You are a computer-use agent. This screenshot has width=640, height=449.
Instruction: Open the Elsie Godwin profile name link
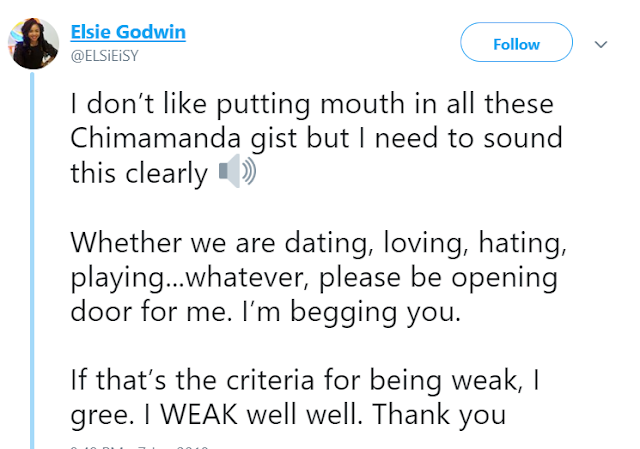[x=129, y=32]
